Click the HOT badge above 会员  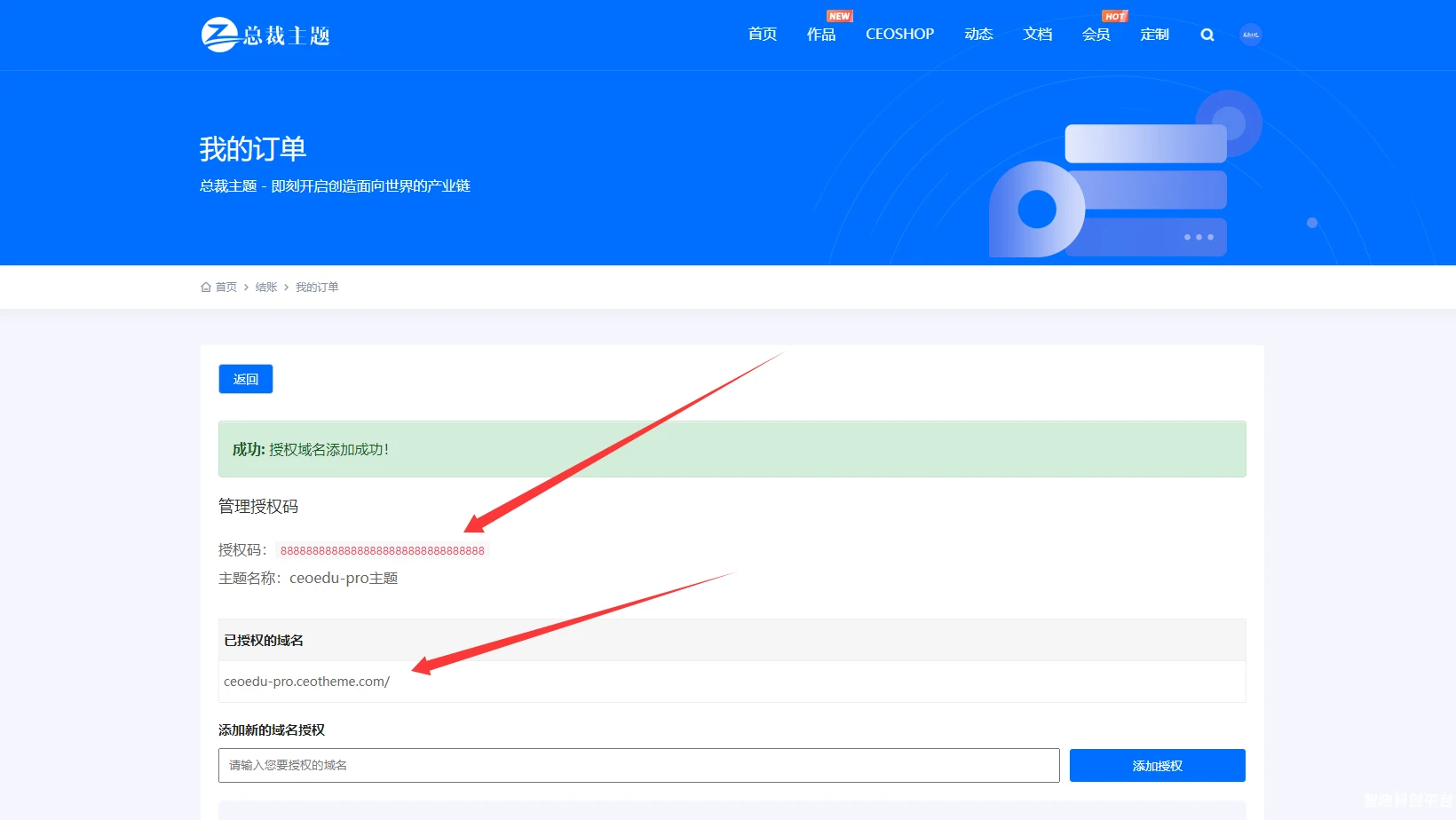(x=1114, y=16)
